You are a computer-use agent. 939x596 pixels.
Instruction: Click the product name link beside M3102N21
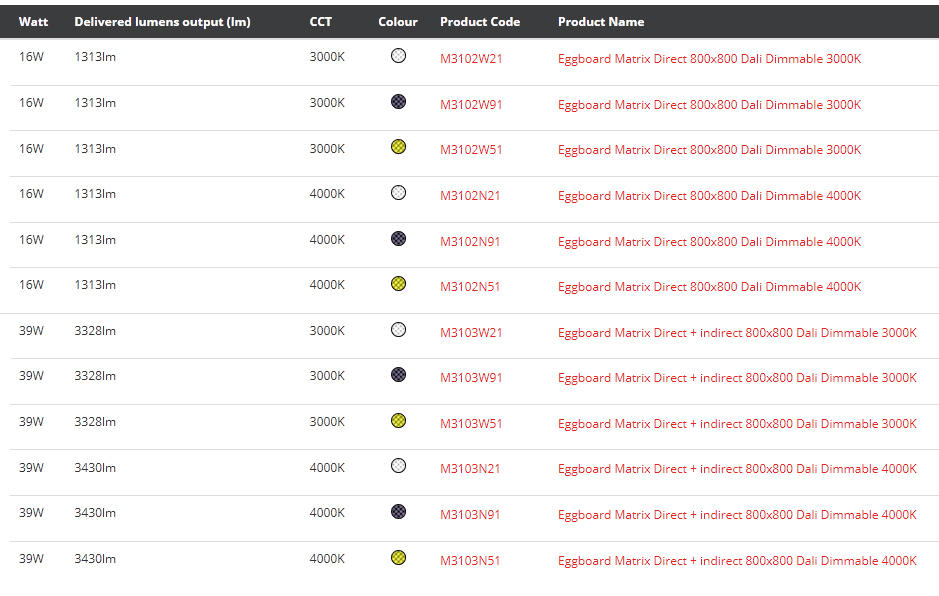(709, 196)
